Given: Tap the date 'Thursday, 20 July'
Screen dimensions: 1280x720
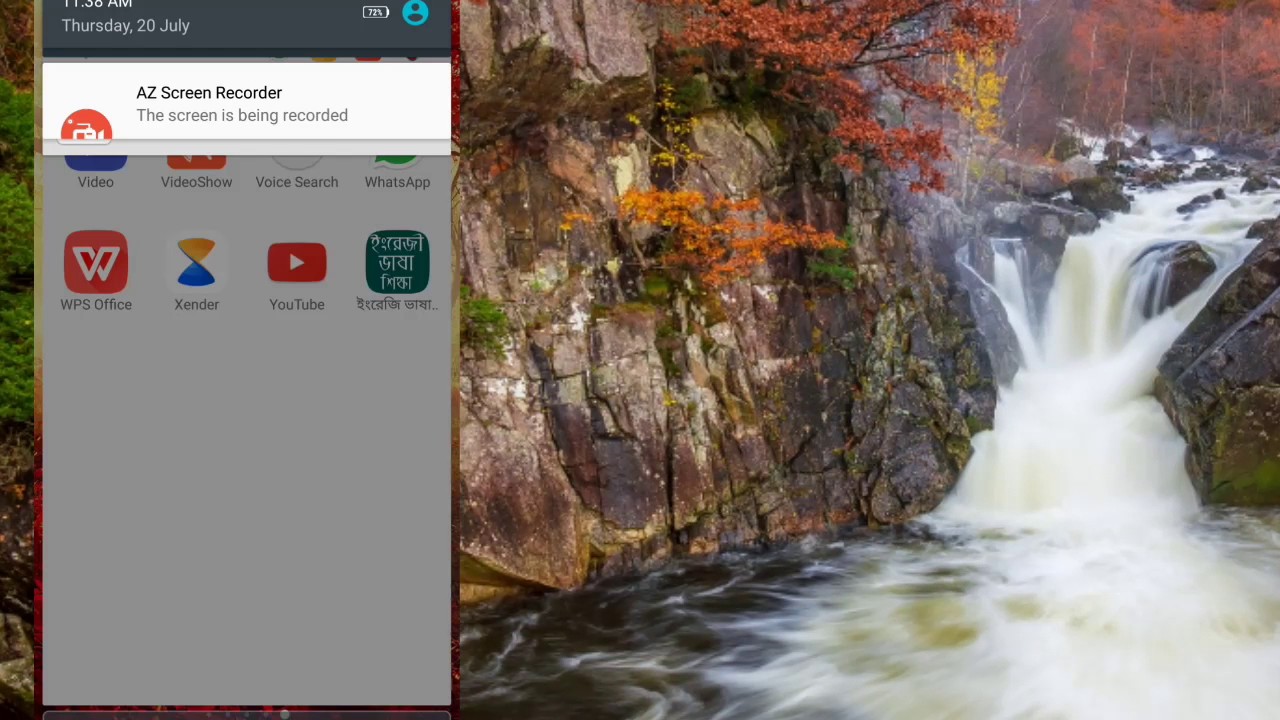Looking at the screenshot, I should [x=126, y=26].
